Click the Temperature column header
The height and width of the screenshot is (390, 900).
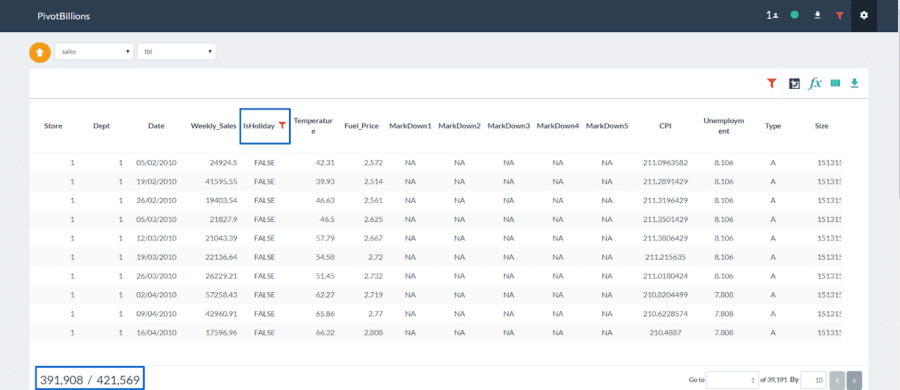tap(313, 126)
